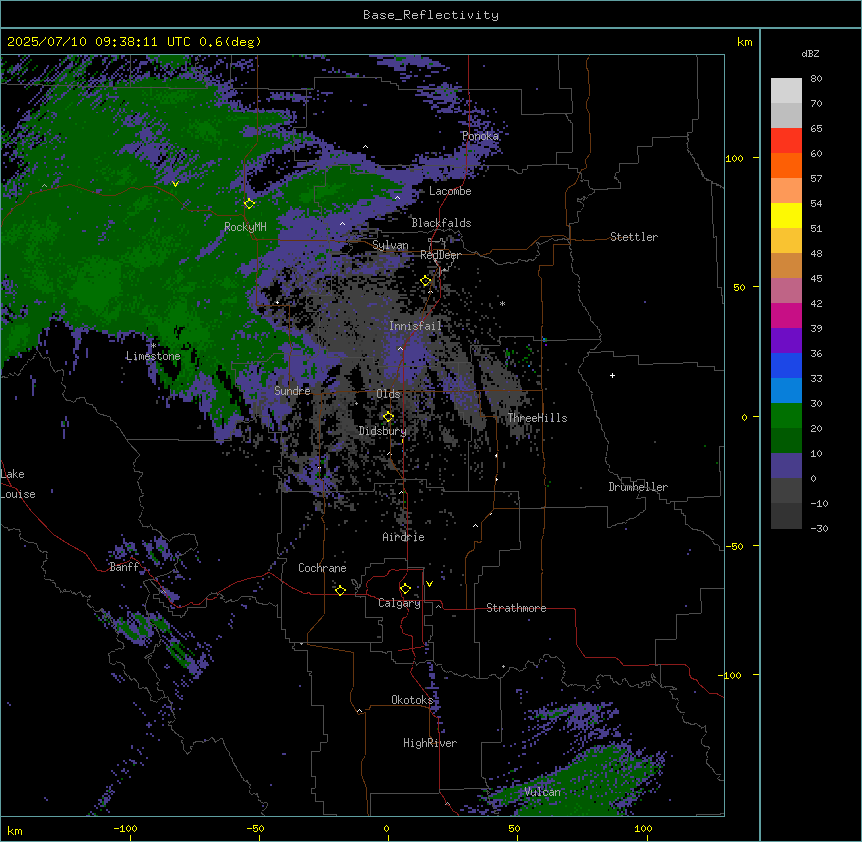862x842 pixels.
Task: Pick the light blue 30-33 dBZ swatch
Action: 786,391
